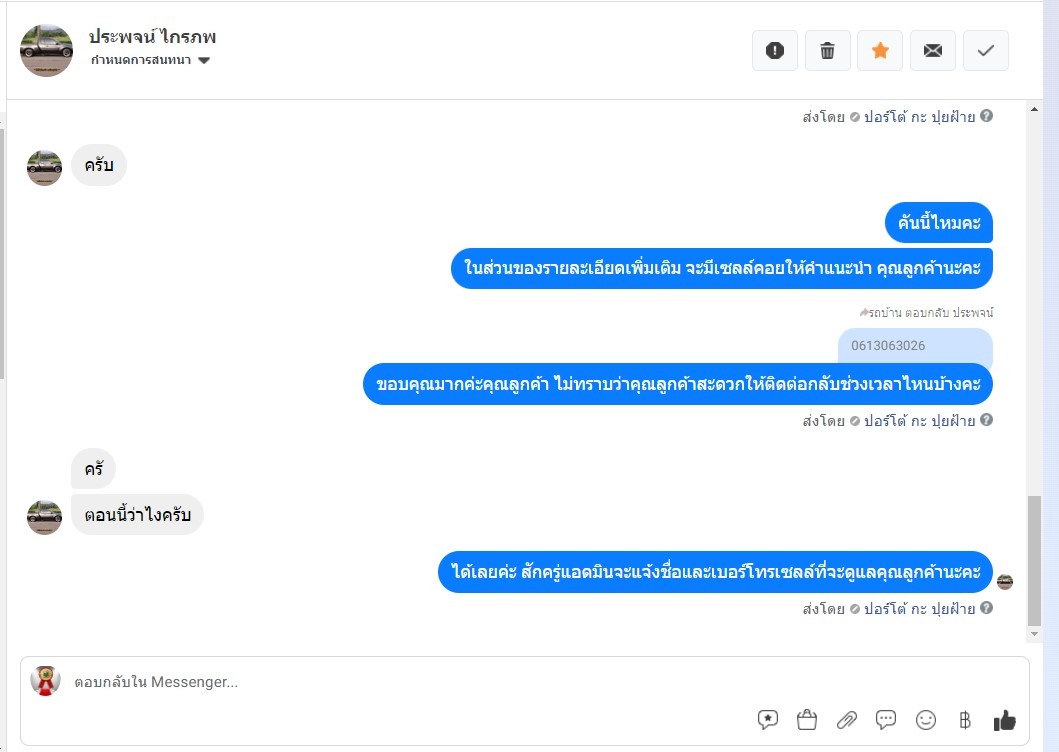Viewport: 1059px width, 752px height.
Task: Mark conversation unread with envelope icon
Action: [x=933, y=51]
